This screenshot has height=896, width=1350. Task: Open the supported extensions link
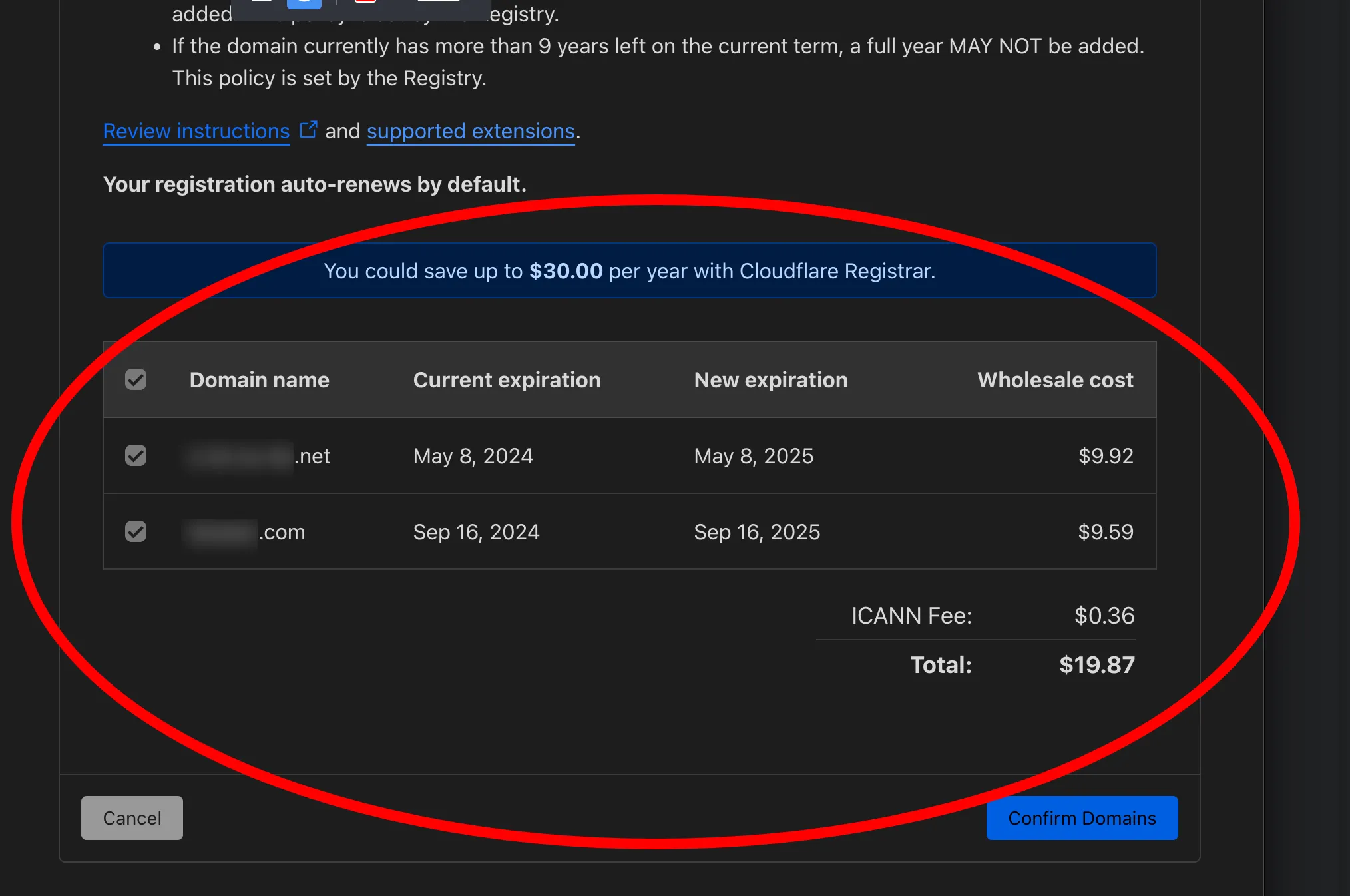pos(471,131)
